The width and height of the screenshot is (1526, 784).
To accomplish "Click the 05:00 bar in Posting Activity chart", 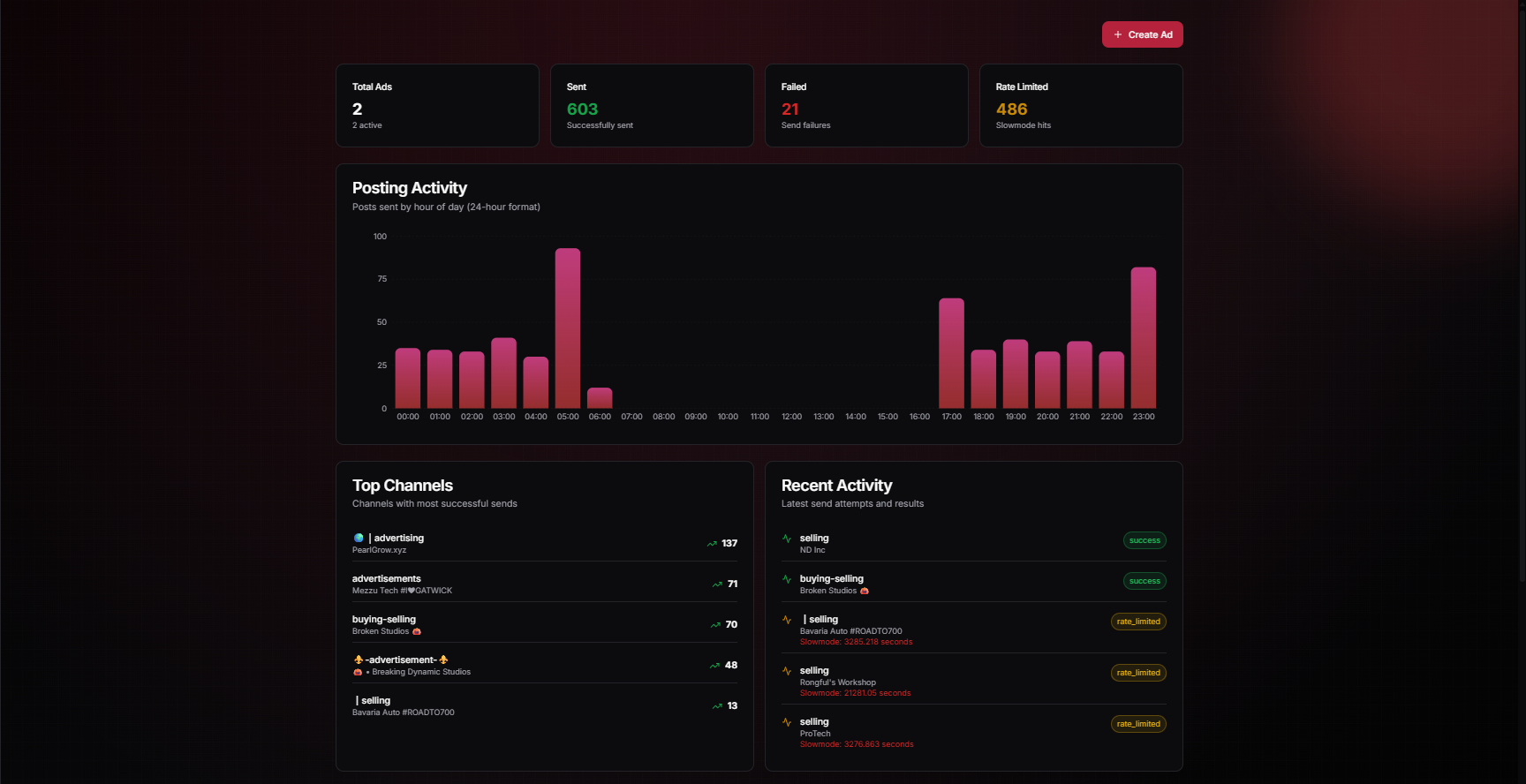I will click(568, 328).
